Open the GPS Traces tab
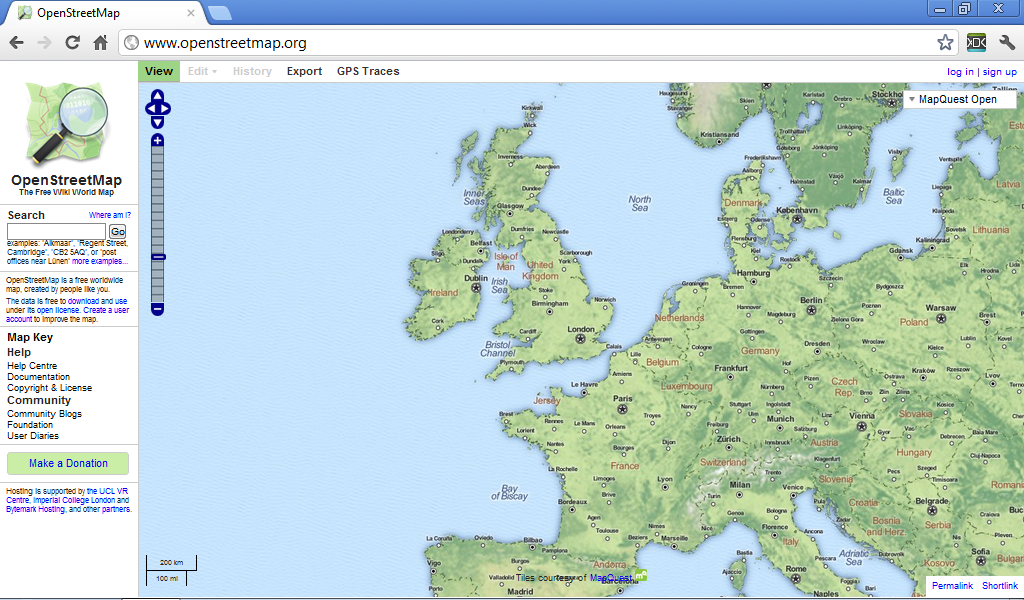Image resolution: width=1024 pixels, height=600 pixels. pos(368,71)
